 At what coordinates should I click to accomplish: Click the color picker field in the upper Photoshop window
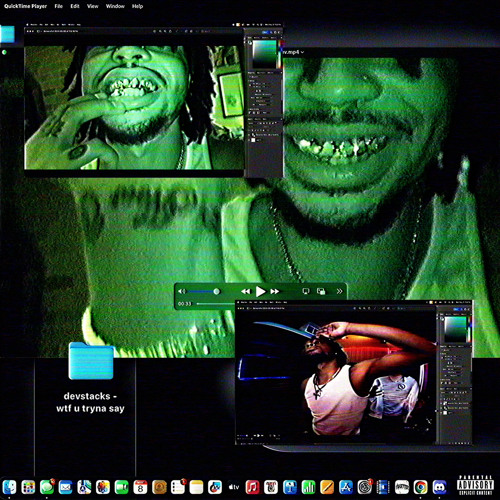(265, 54)
